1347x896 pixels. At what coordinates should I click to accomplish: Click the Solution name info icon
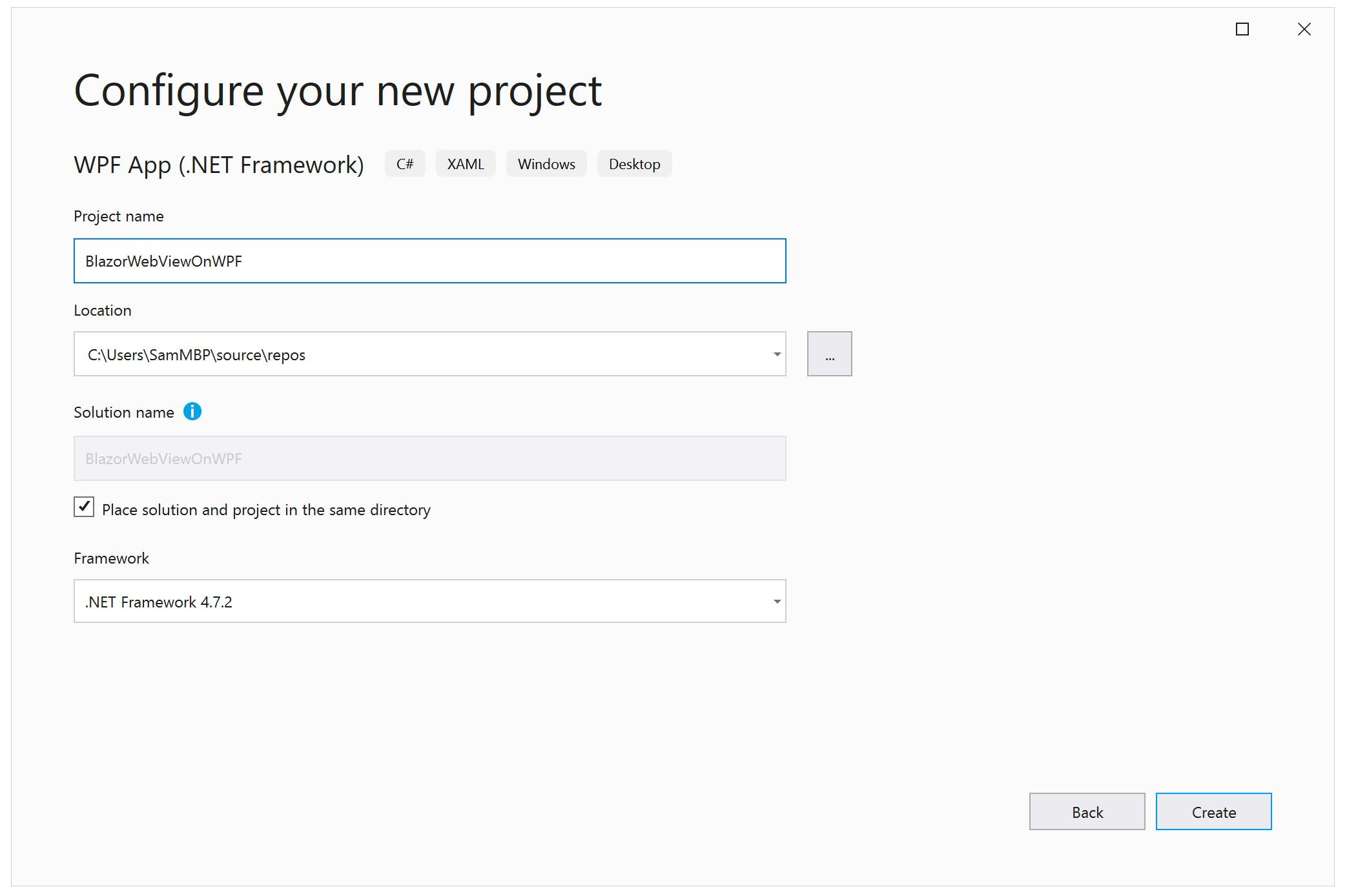(192, 411)
